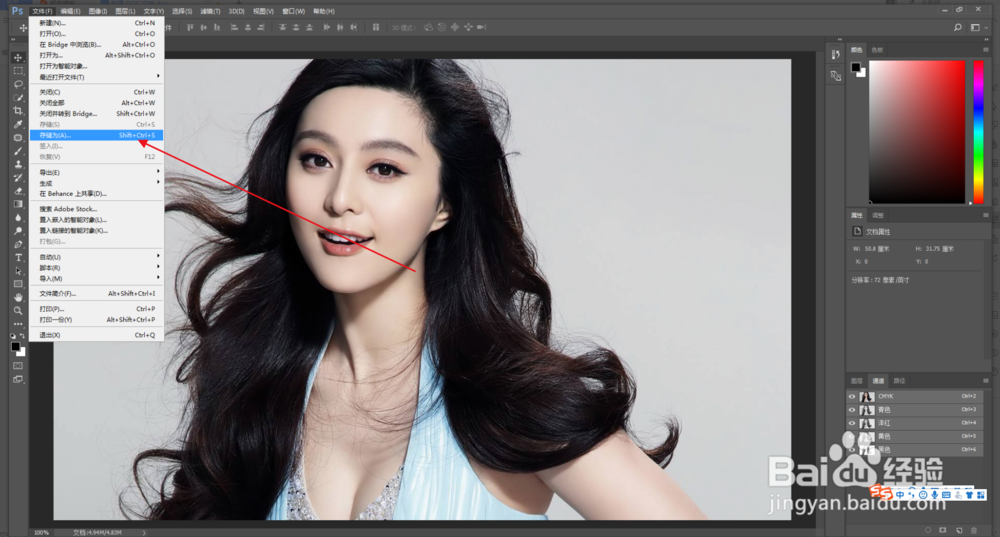Open the Properties panel flyout menu
The width and height of the screenshot is (1000, 537).
pyautogui.click(x=985, y=215)
